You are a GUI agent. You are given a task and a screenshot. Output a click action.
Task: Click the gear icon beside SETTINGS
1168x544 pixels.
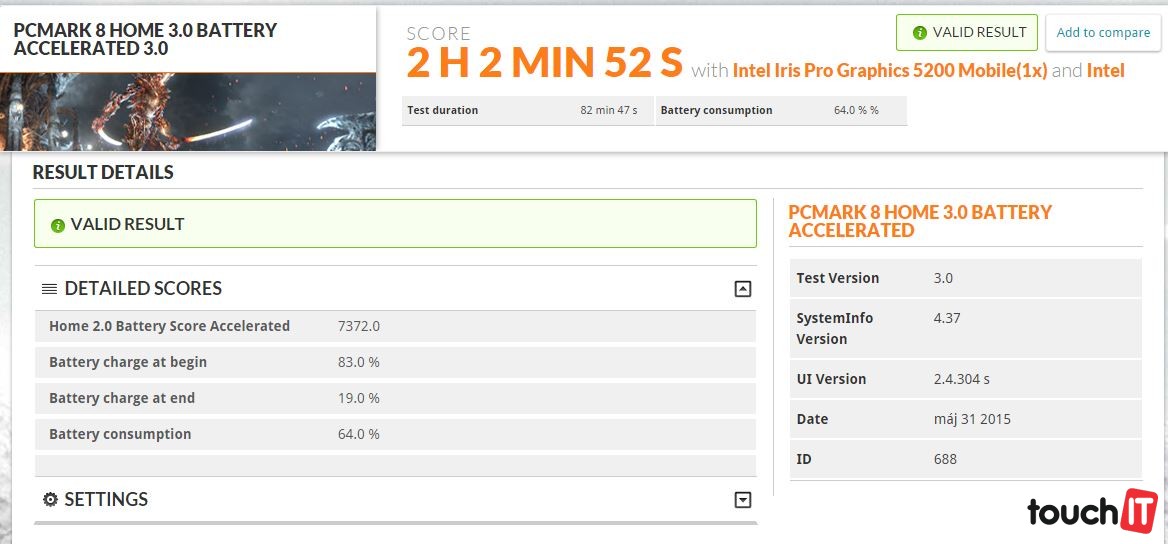click(50, 500)
